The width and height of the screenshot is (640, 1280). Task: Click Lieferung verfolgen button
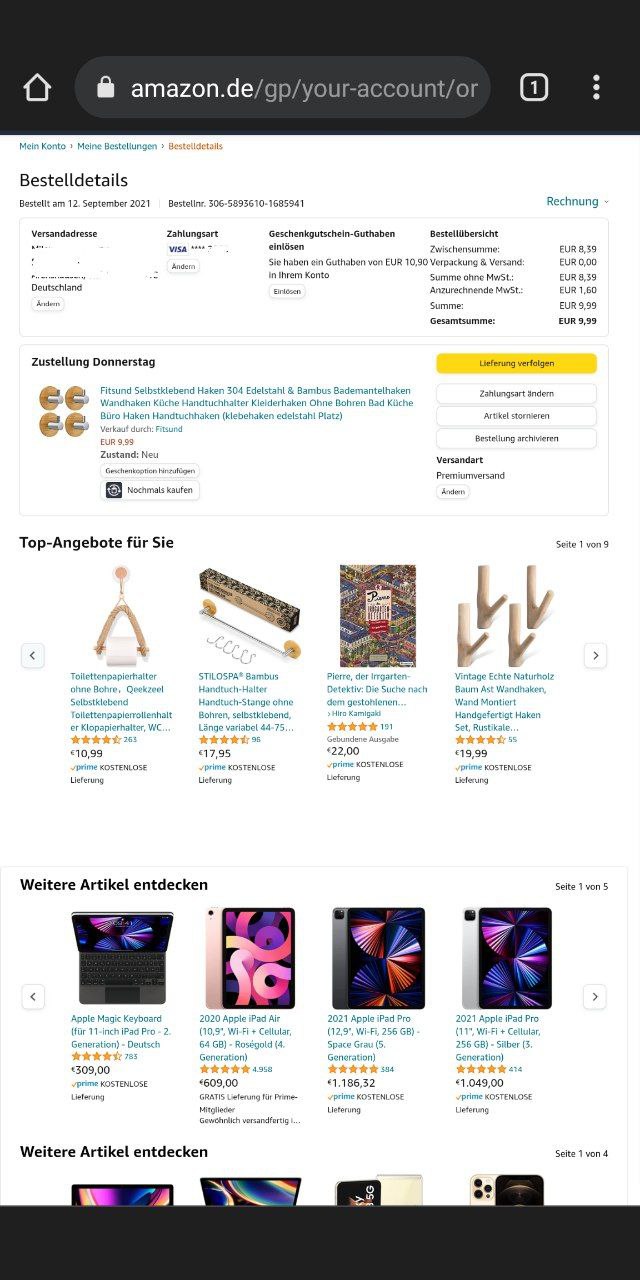(516, 363)
